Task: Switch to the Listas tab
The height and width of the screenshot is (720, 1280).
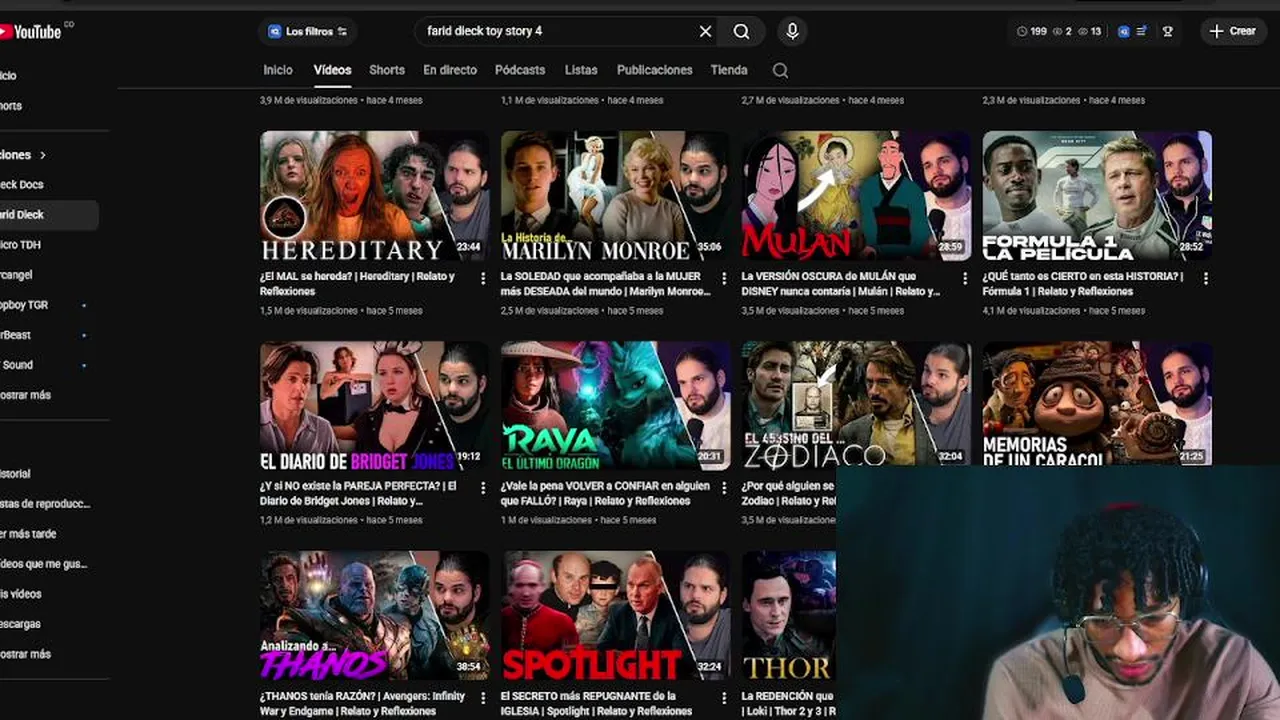Action: click(581, 70)
